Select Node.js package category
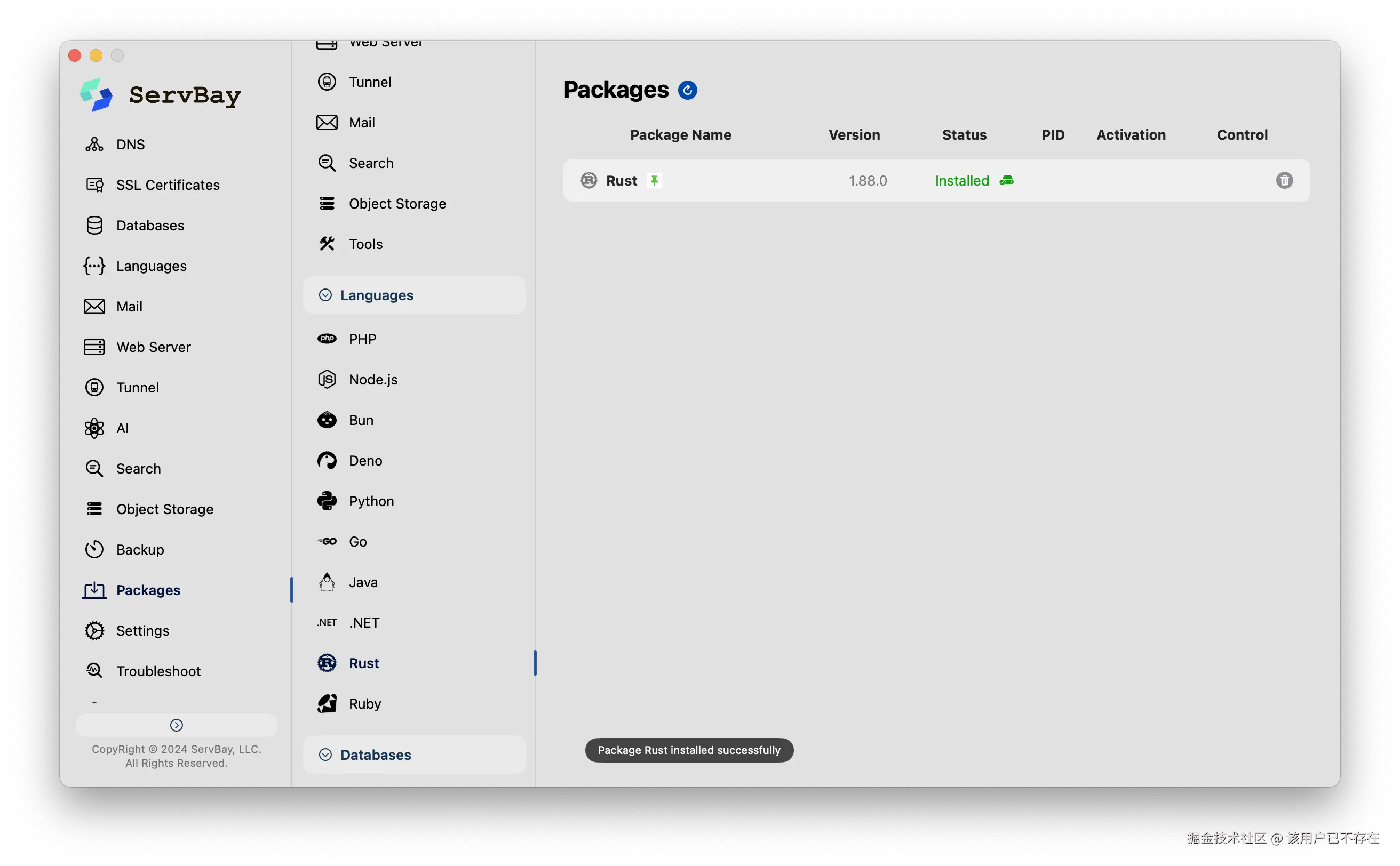Viewport: 1400px width, 866px height. (372, 379)
